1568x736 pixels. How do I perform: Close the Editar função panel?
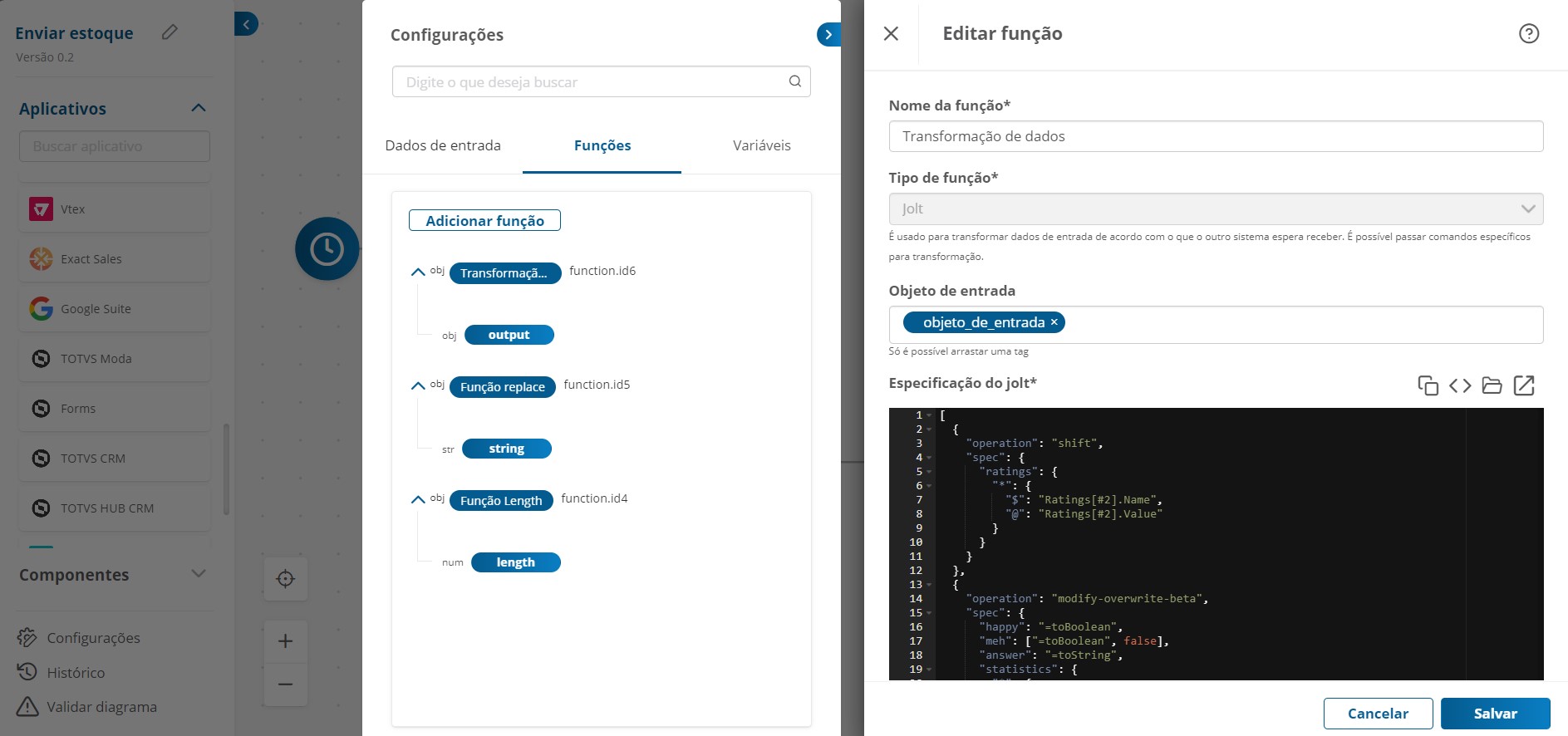click(x=891, y=33)
